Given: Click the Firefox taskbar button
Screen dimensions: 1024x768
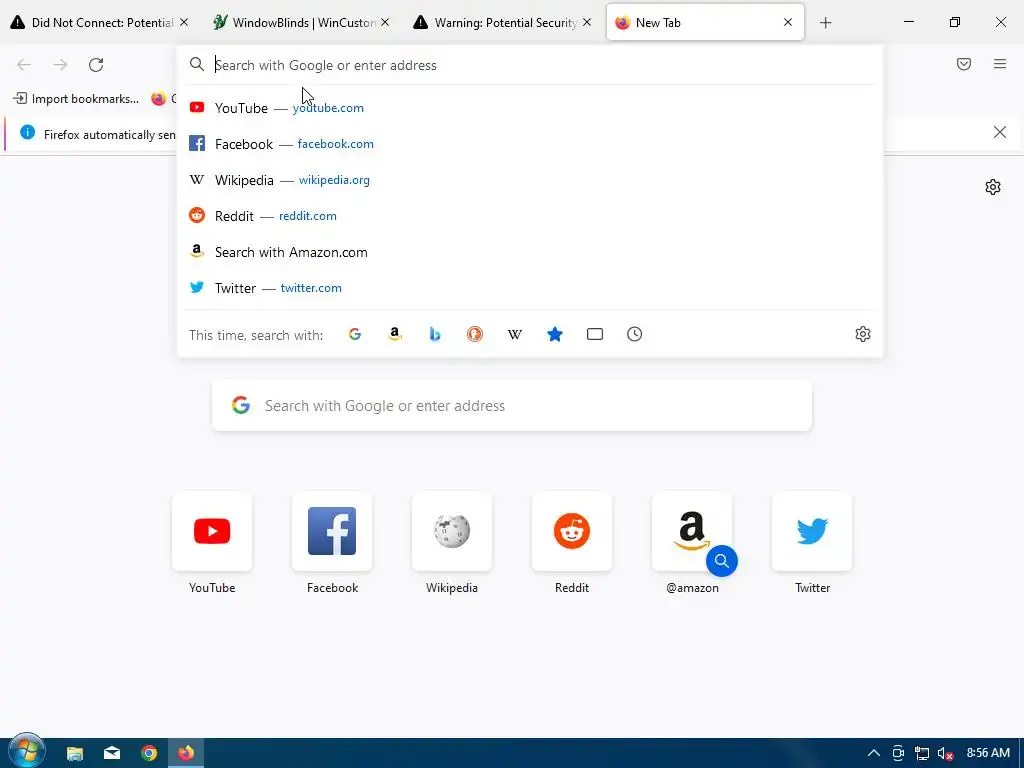Looking at the screenshot, I should (x=186, y=753).
